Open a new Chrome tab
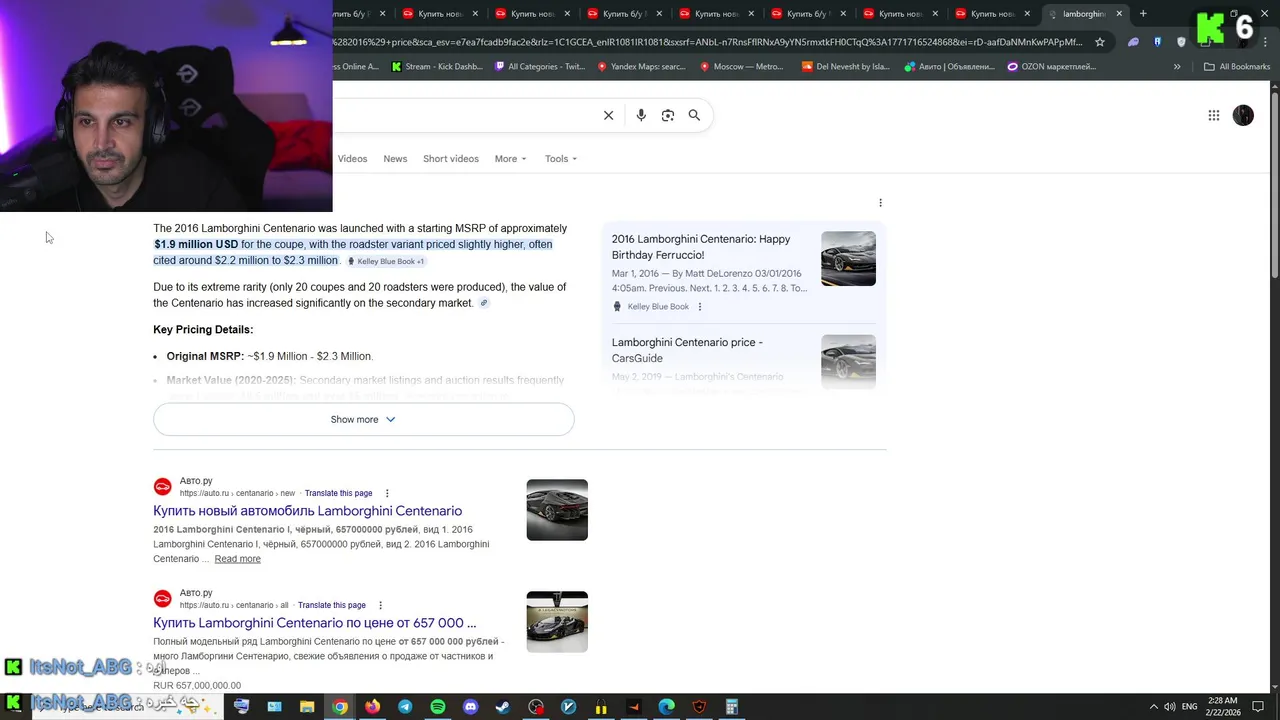1280x720 pixels. pos(1143,14)
